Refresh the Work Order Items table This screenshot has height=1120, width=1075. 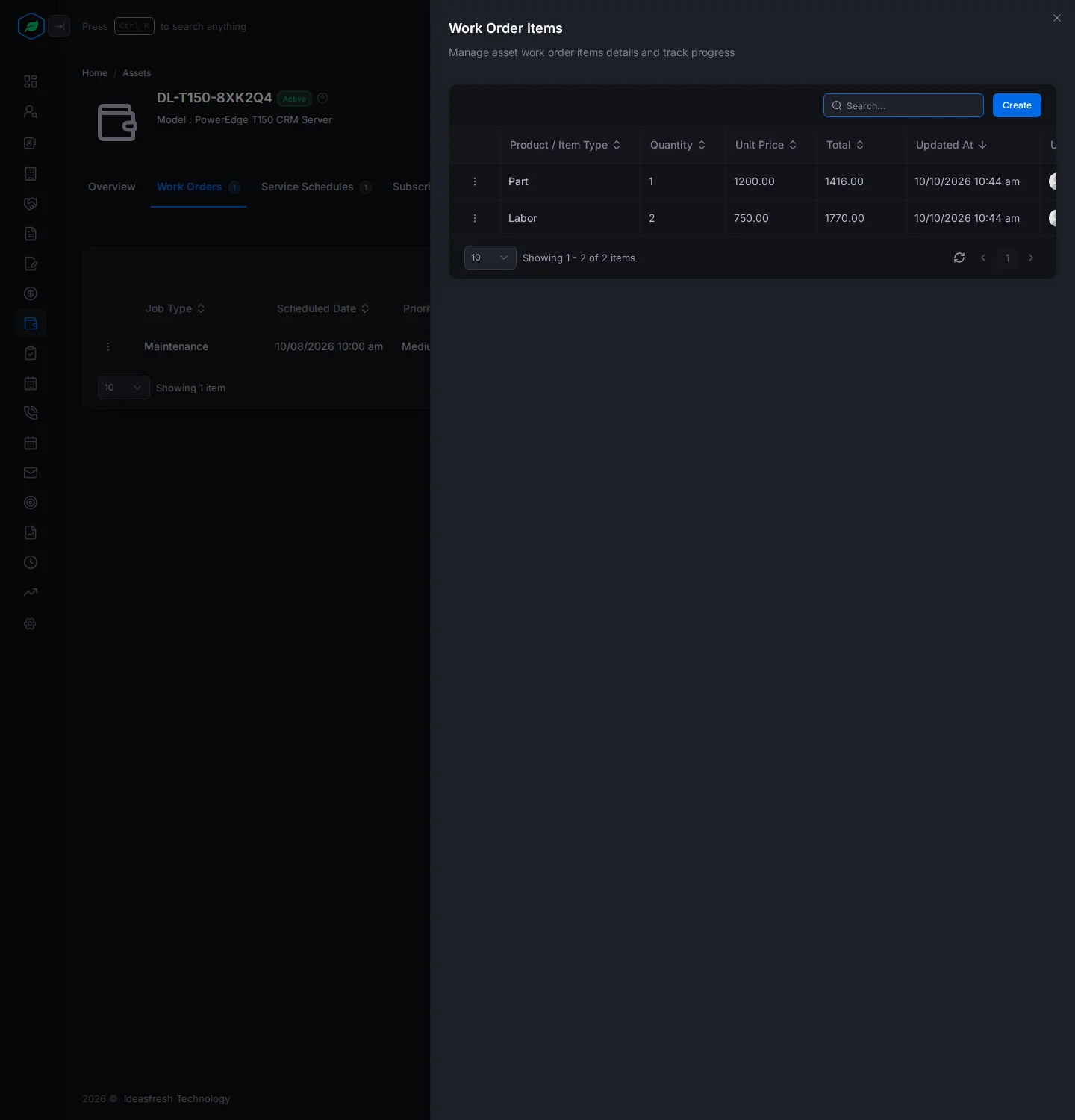pos(959,258)
